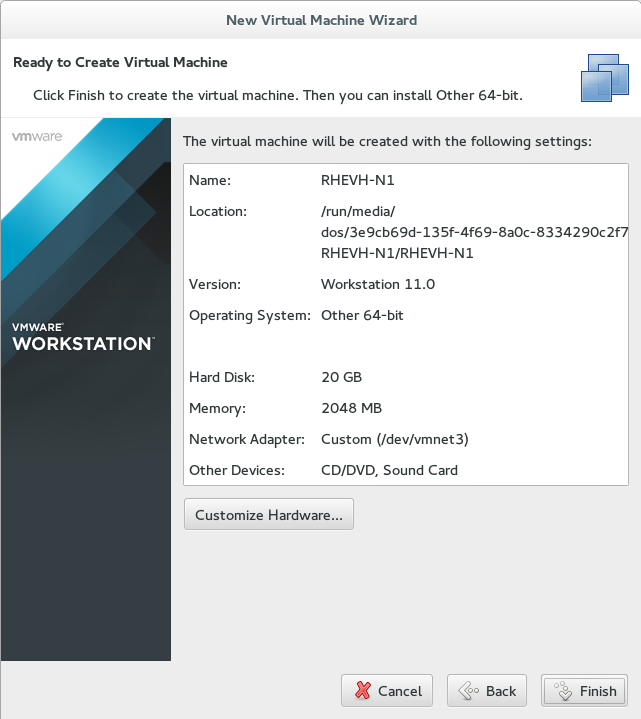Viewport: 641px width, 719px height.
Task: Select the 20 GB hard disk value
Action: pos(342,377)
